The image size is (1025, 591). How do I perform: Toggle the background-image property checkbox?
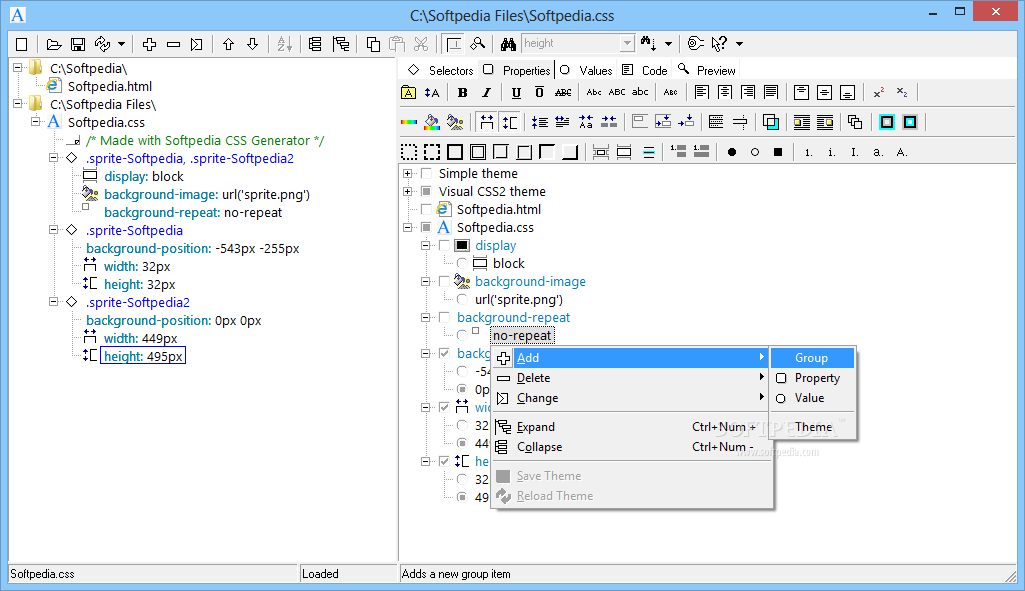[445, 281]
